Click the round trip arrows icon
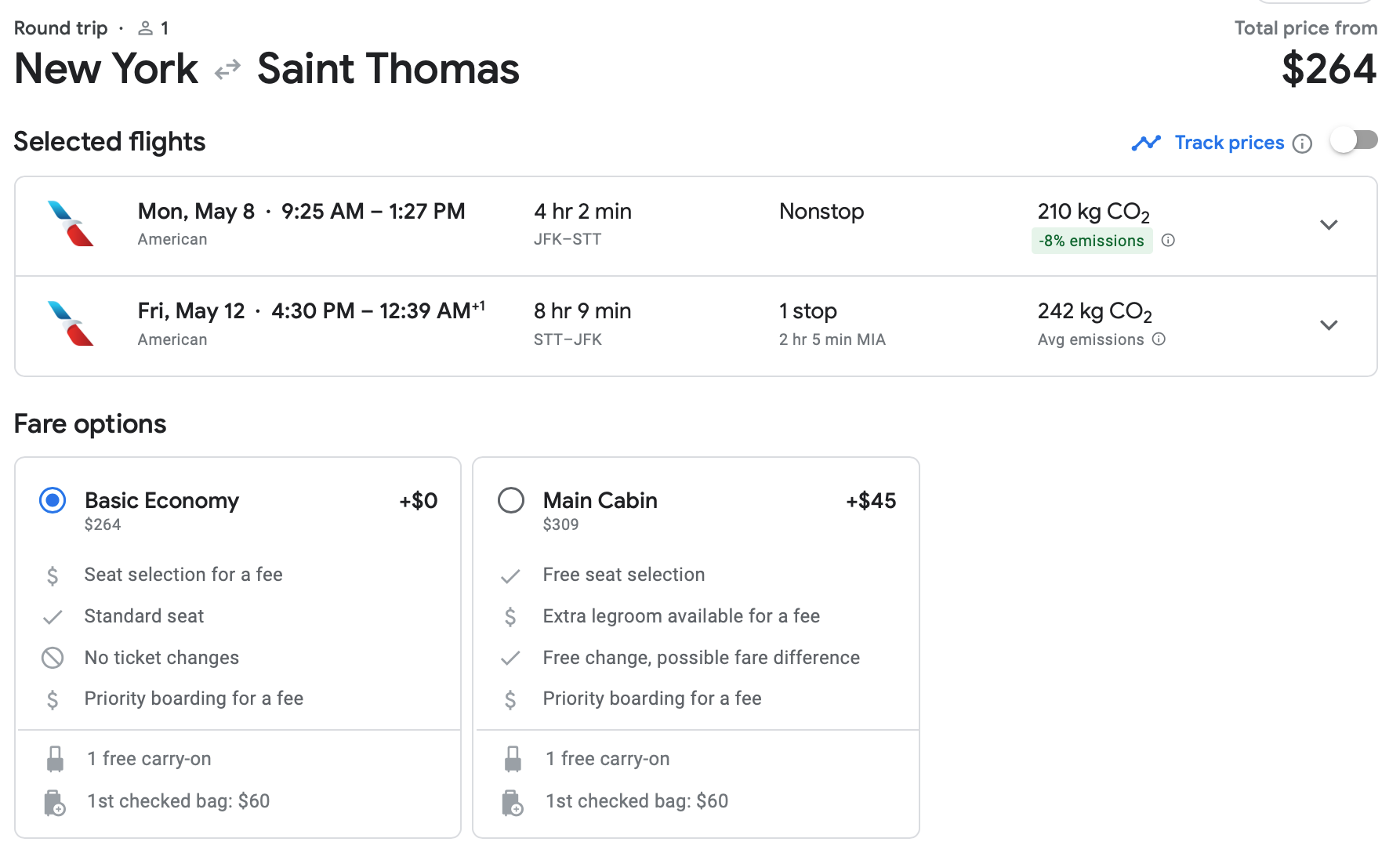1400x842 pixels. pos(227,71)
